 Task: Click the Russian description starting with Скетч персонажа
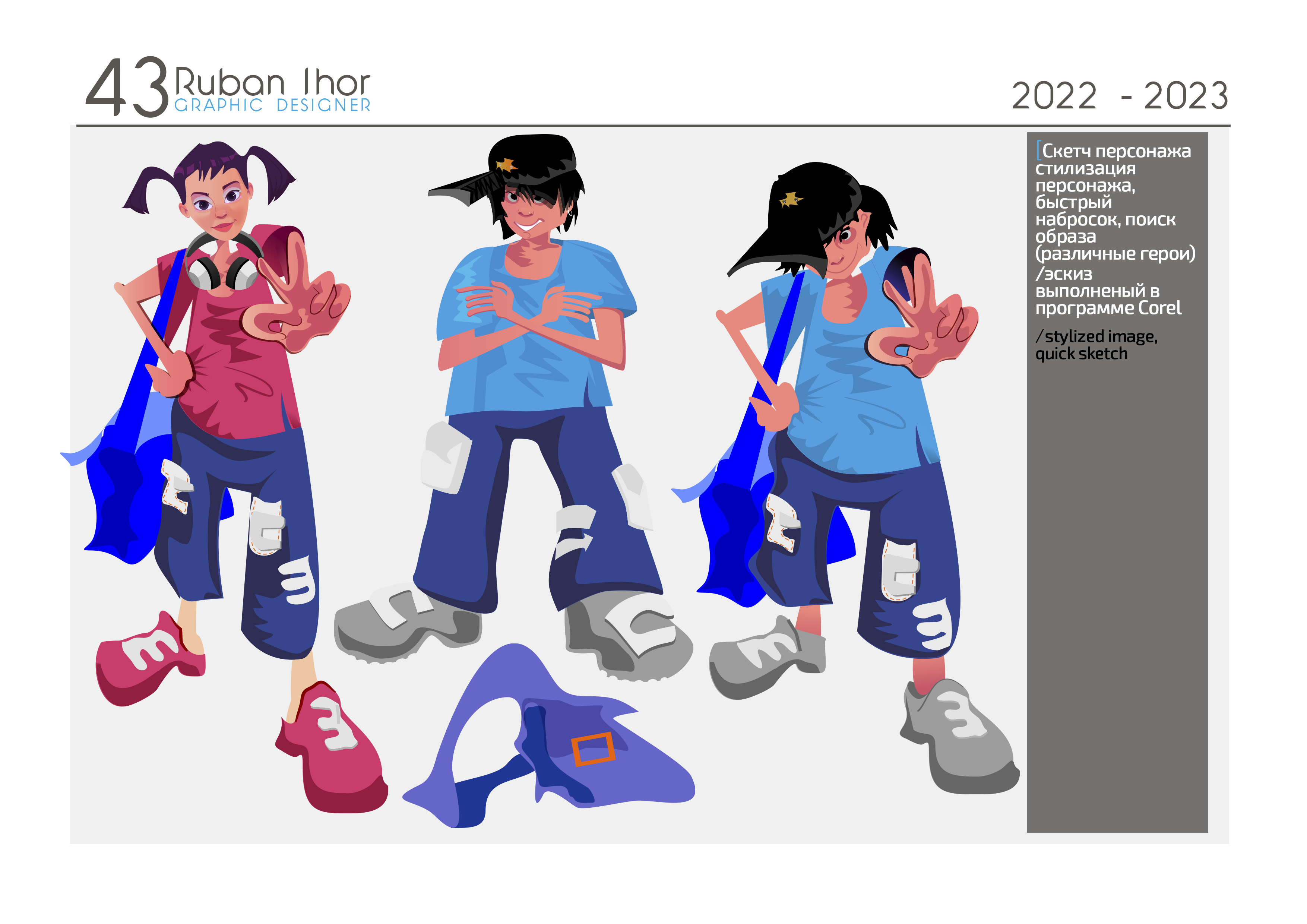(x=1115, y=229)
